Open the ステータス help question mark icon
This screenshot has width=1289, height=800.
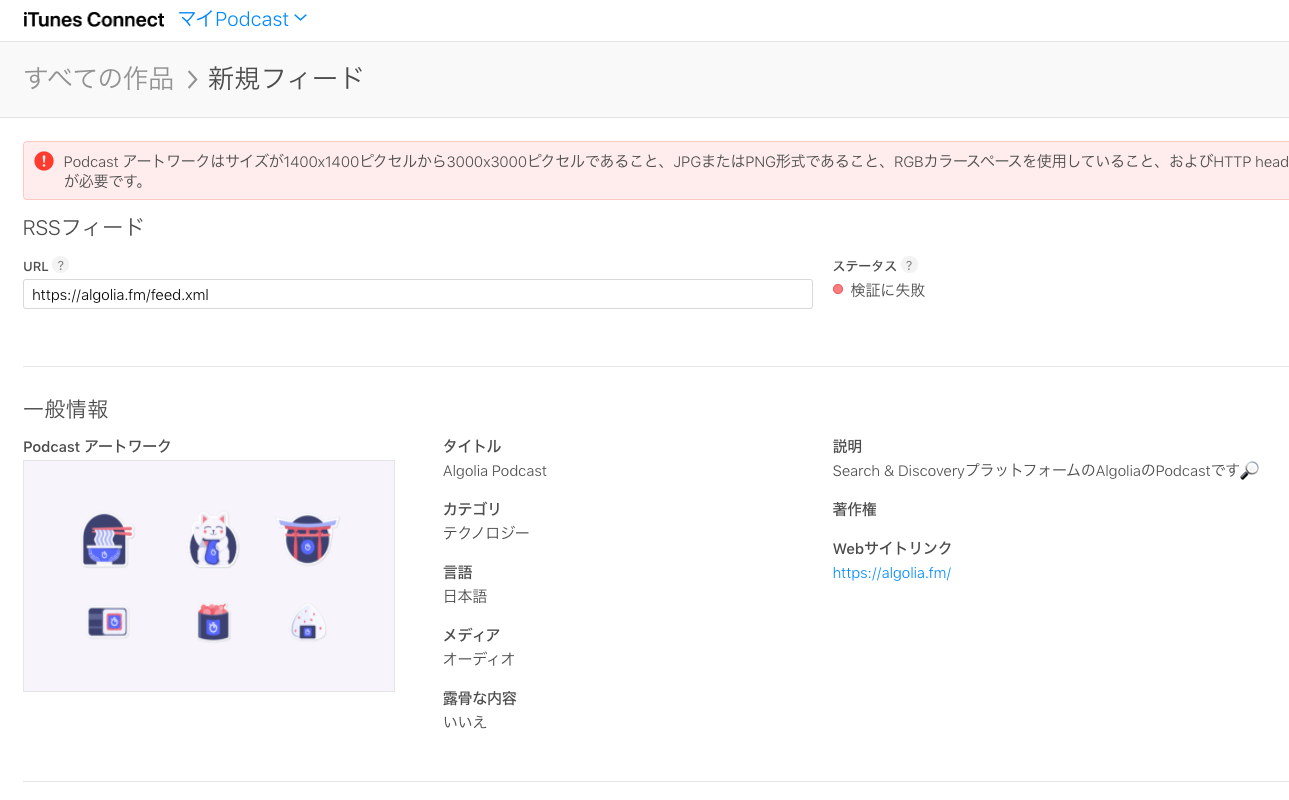(909, 265)
